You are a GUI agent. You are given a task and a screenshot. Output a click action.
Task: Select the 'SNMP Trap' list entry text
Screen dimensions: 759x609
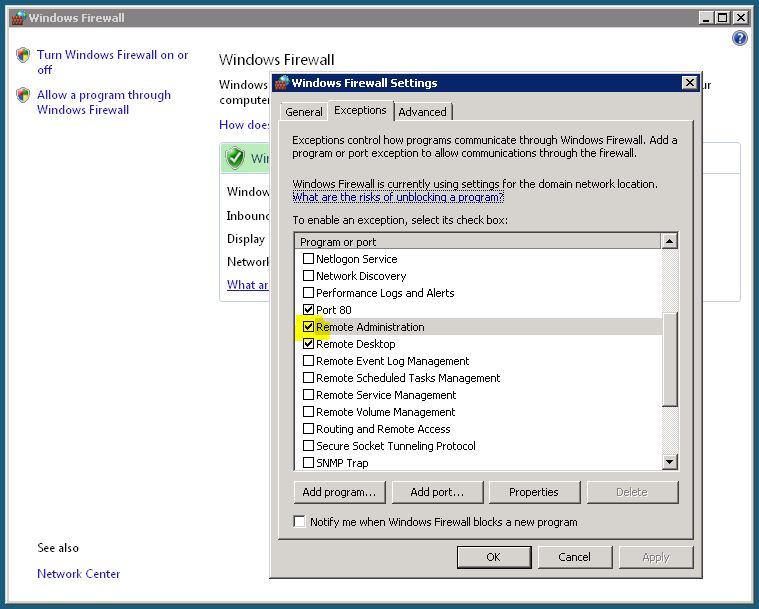(342, 463)
